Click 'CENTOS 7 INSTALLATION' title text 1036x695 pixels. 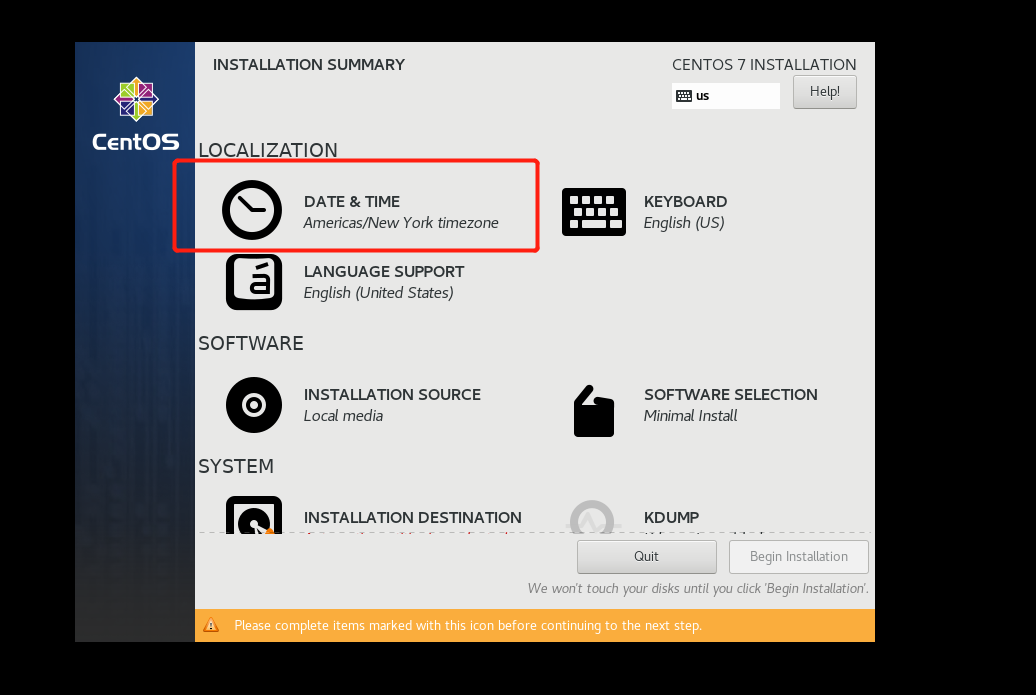(764, 65)
